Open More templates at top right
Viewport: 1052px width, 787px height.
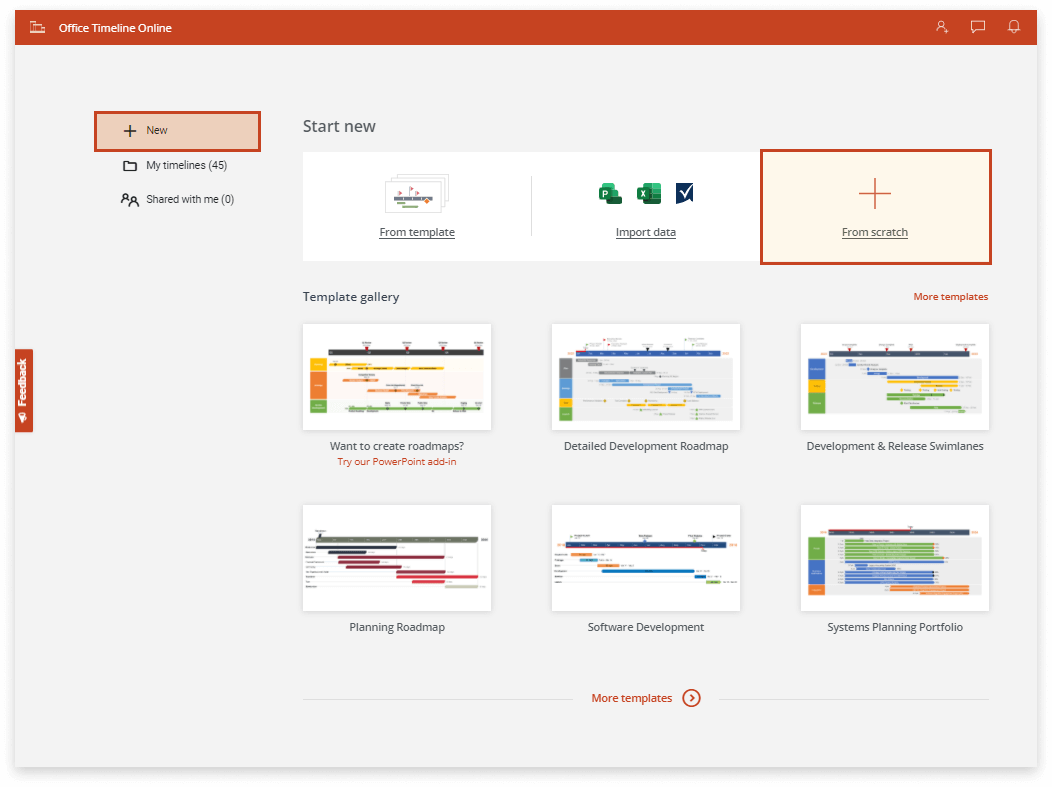point(950,296)
